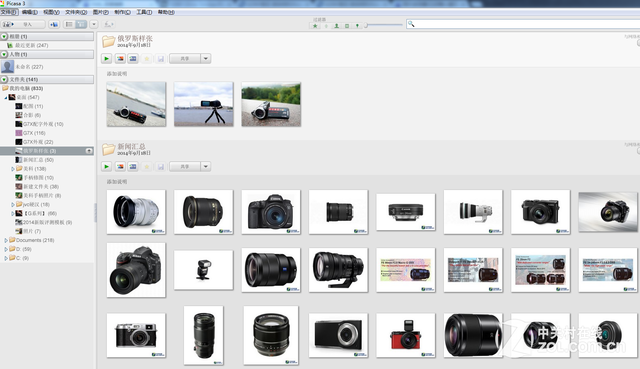This screenshot has height=369, width=640.
Task: Select camcorder on tripod thumbnail
Action: [204, 104]
